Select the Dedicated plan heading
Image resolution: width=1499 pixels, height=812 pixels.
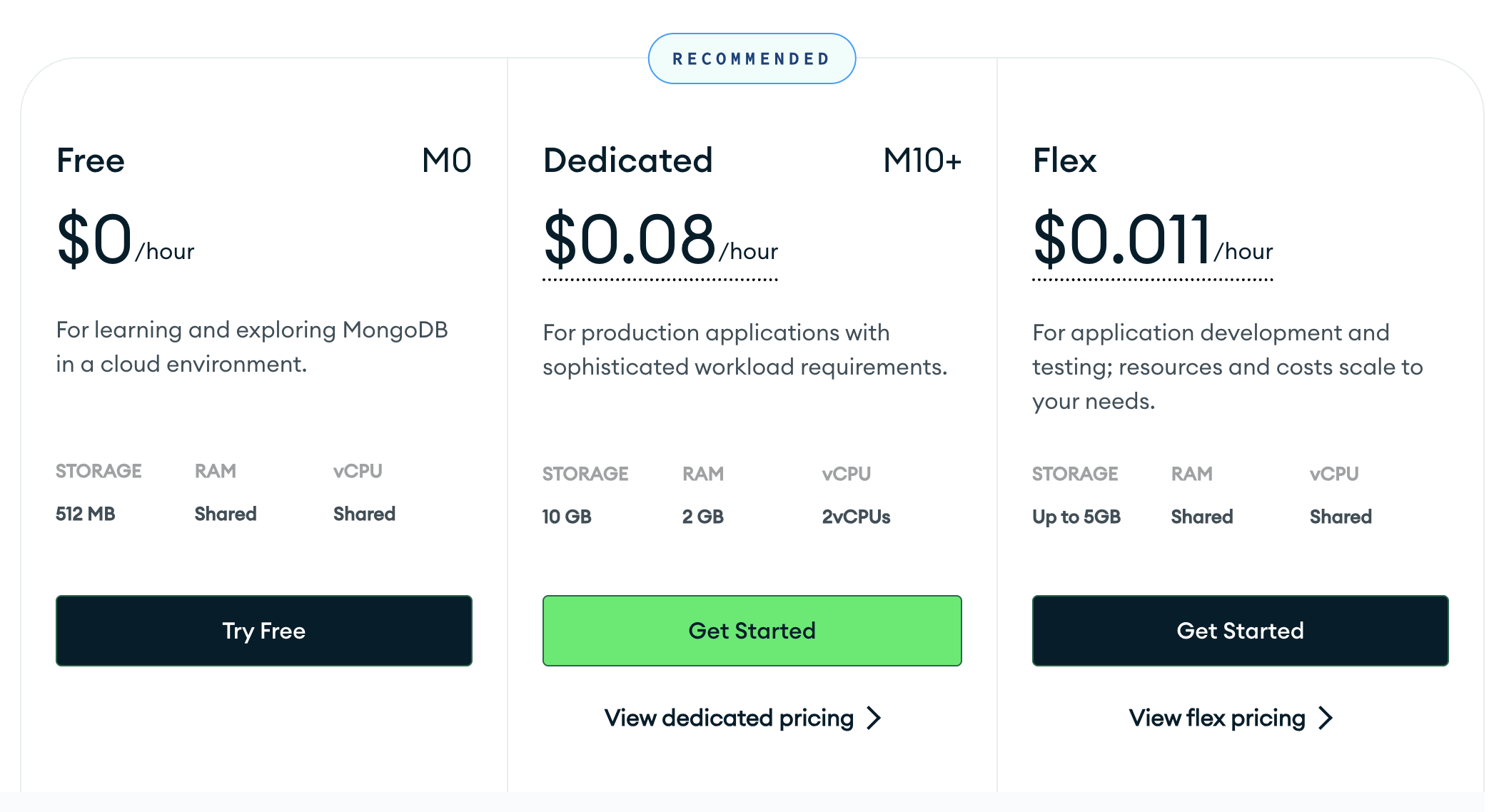pyautogui.click(x=627, y=161)
